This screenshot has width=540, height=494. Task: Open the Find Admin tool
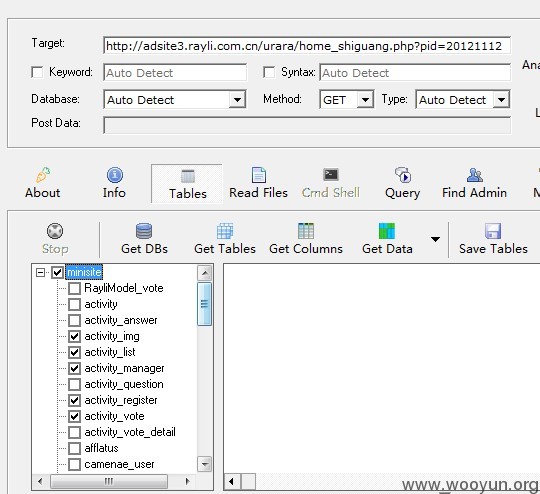[474, 183]
